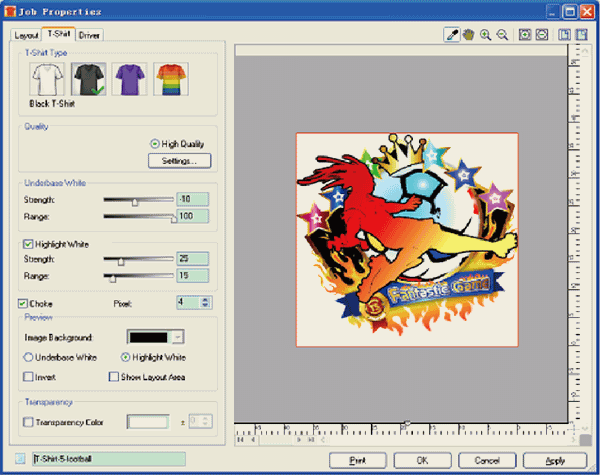Choose the white T-shirt type
This screenshot has height=475, width=600.
46,79
